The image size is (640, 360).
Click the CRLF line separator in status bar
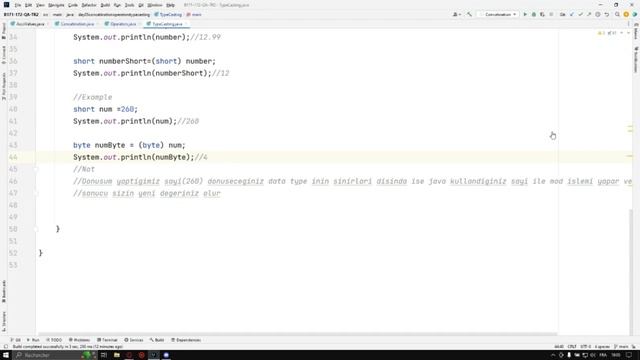(572, 347)
